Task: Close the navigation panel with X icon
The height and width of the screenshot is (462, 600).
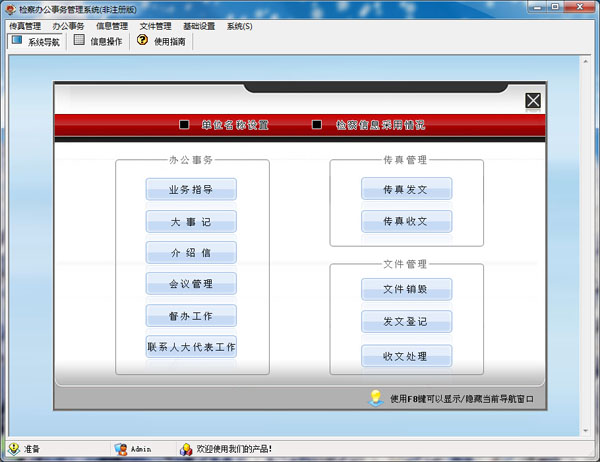Action: pos(533,100)
